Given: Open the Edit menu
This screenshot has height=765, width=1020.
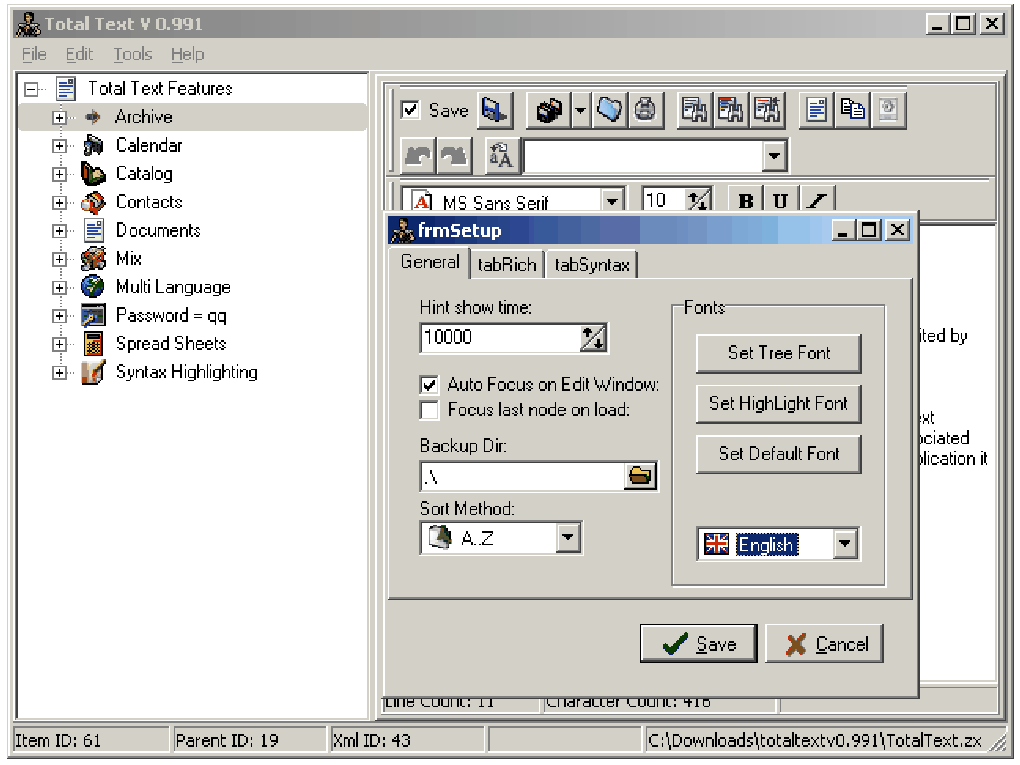Looking at the screenshot, I should (x=79, y=55).
